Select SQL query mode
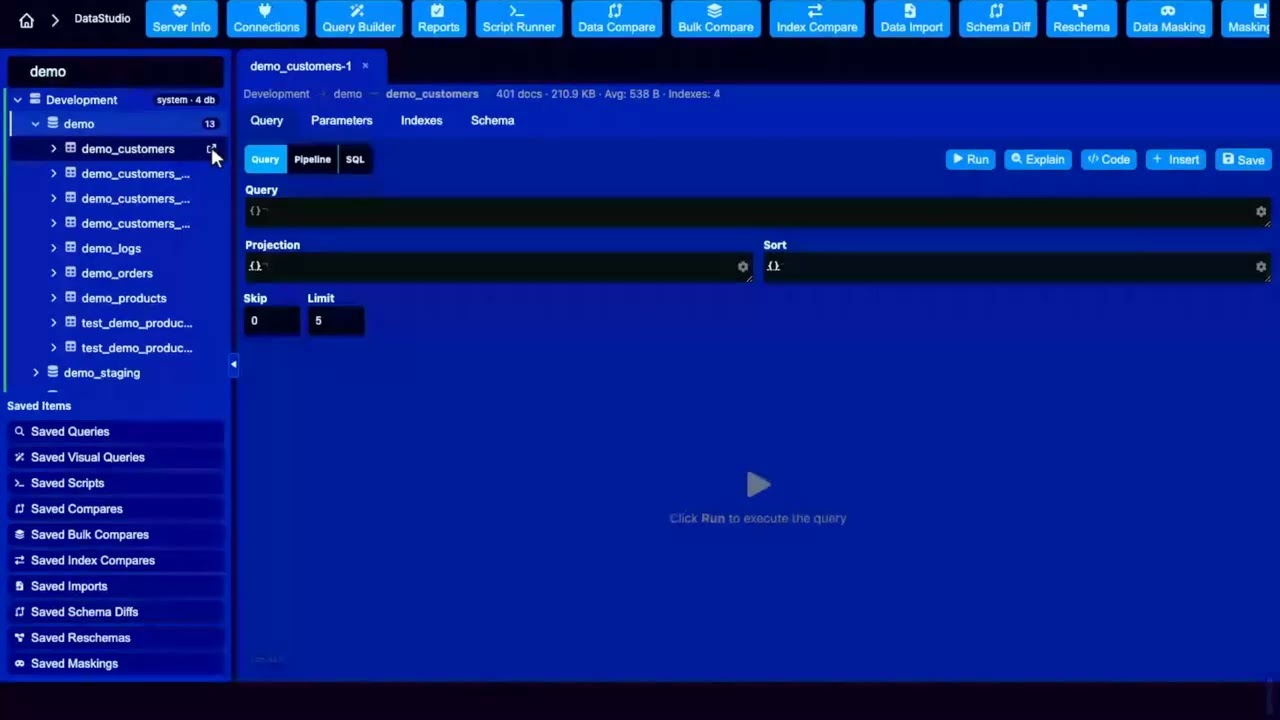Viewport: 1280px width, 720px height. 355,159
